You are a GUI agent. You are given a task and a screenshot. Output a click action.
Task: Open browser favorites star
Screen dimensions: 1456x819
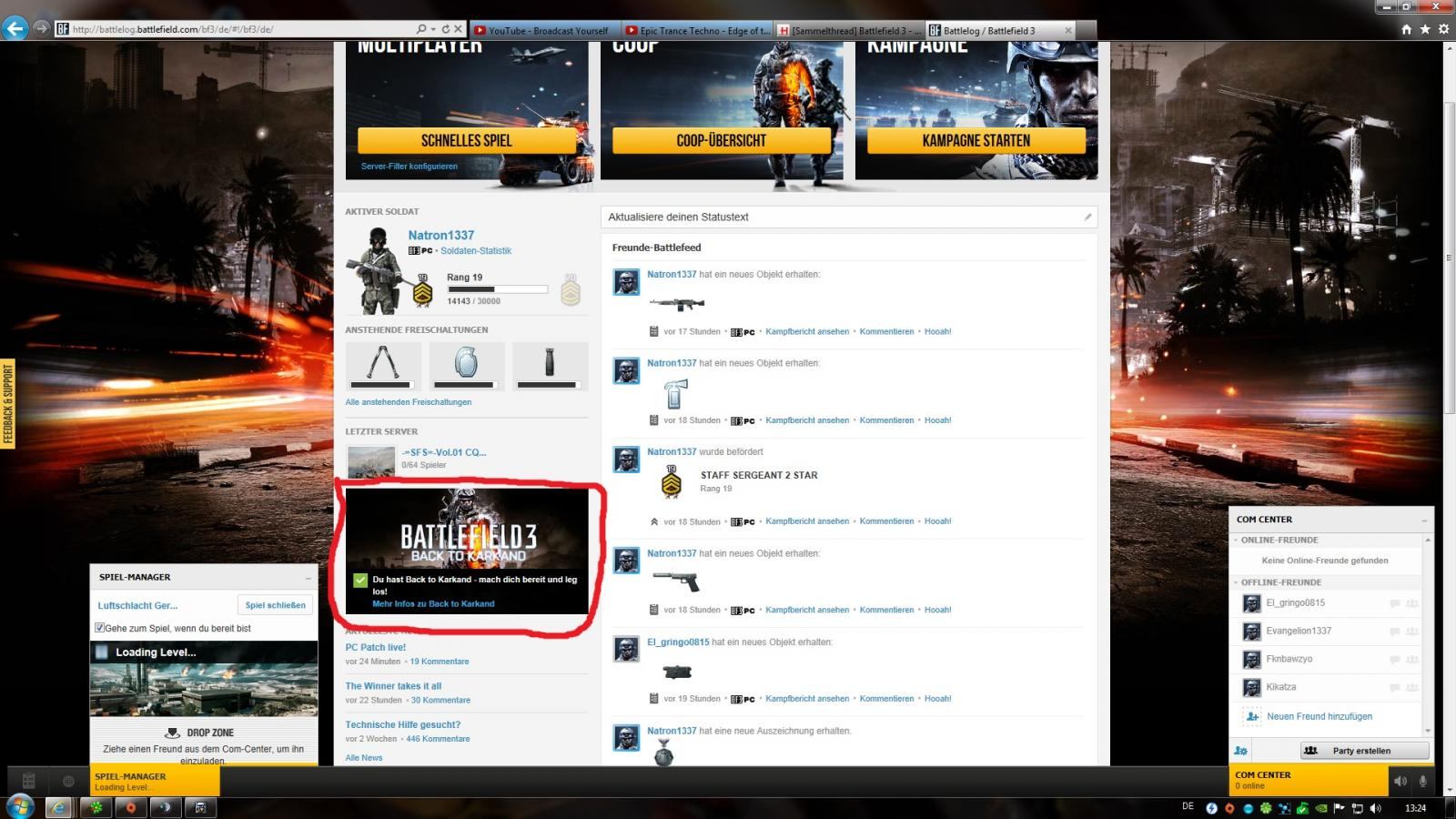(1425, 29)
